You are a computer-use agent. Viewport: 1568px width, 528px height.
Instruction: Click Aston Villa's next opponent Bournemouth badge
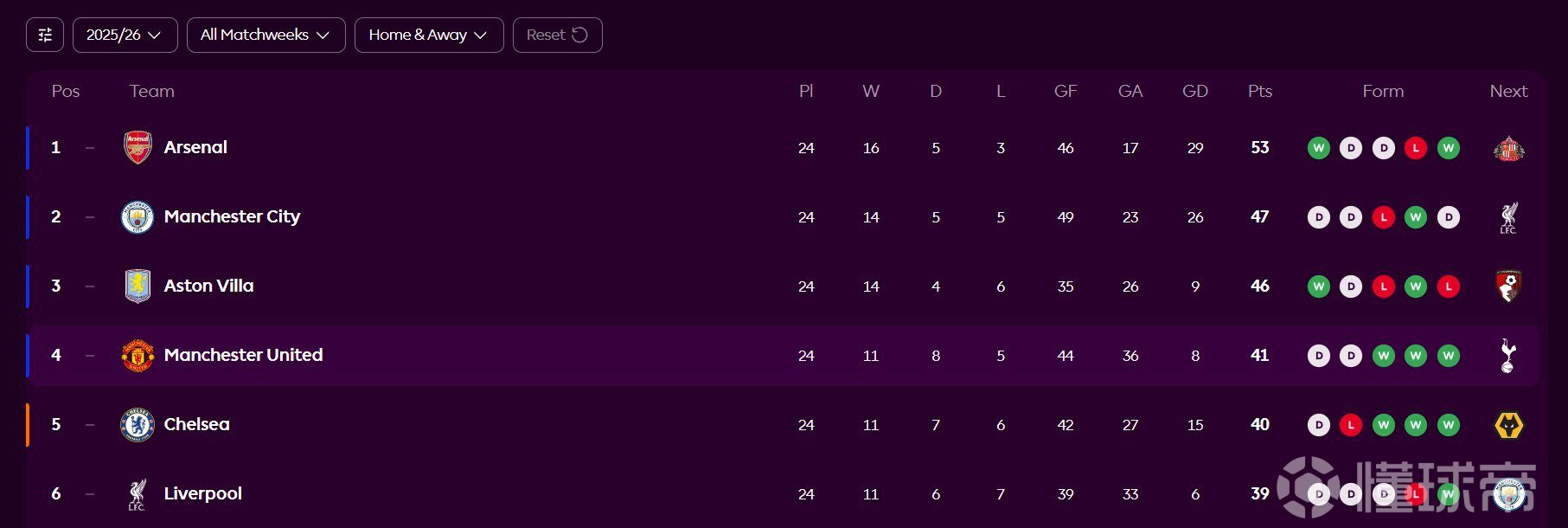pyautogui.click(x=1508, y=287)
